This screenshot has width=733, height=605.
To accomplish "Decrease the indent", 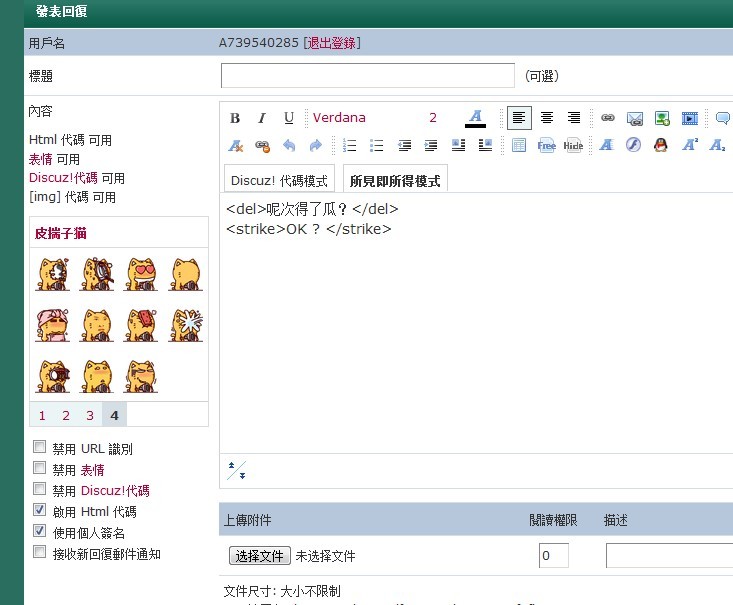I will click(404, 145).
